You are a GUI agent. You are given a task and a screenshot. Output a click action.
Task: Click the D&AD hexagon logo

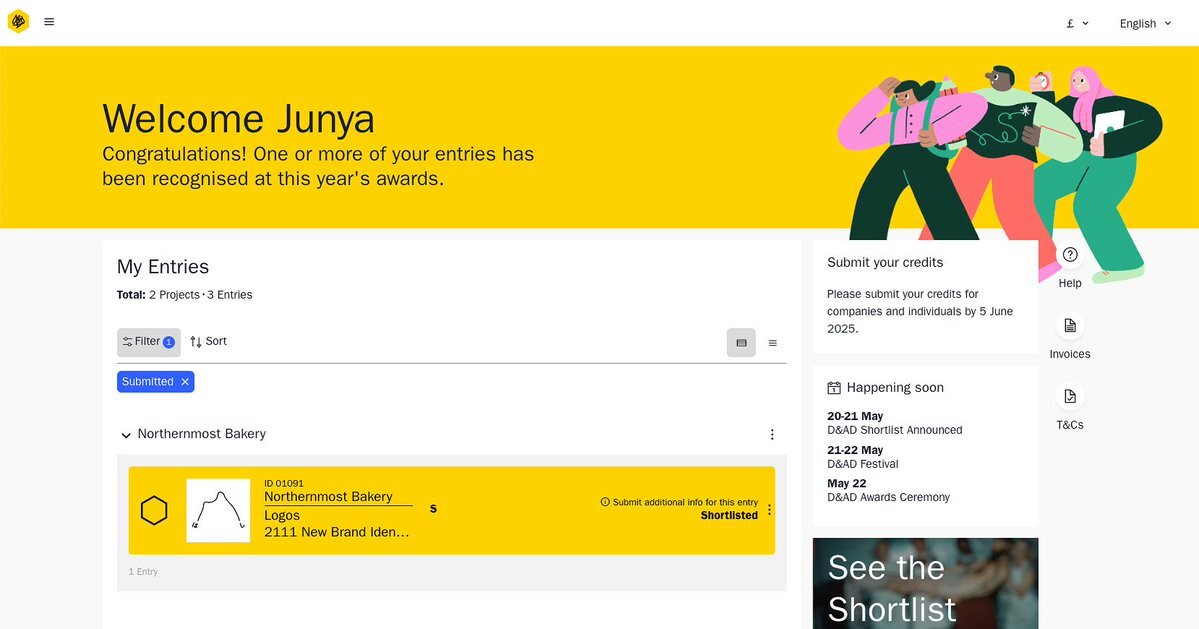[18, 21]
